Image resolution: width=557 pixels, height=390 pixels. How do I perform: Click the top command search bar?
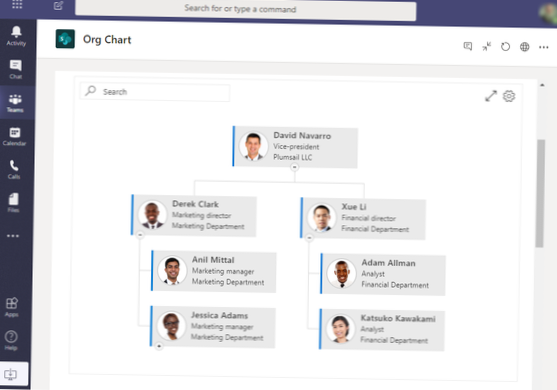coord(245,10)
